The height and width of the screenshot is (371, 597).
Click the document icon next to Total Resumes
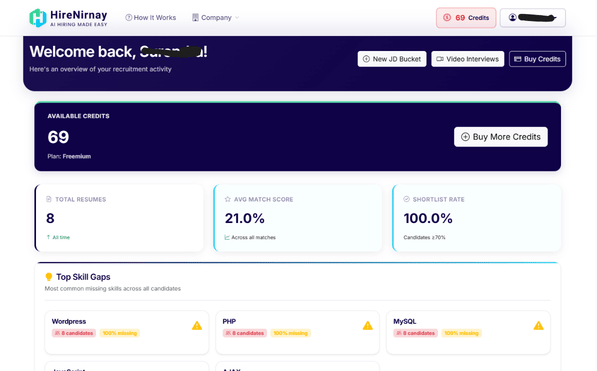(x=49, y=199)
